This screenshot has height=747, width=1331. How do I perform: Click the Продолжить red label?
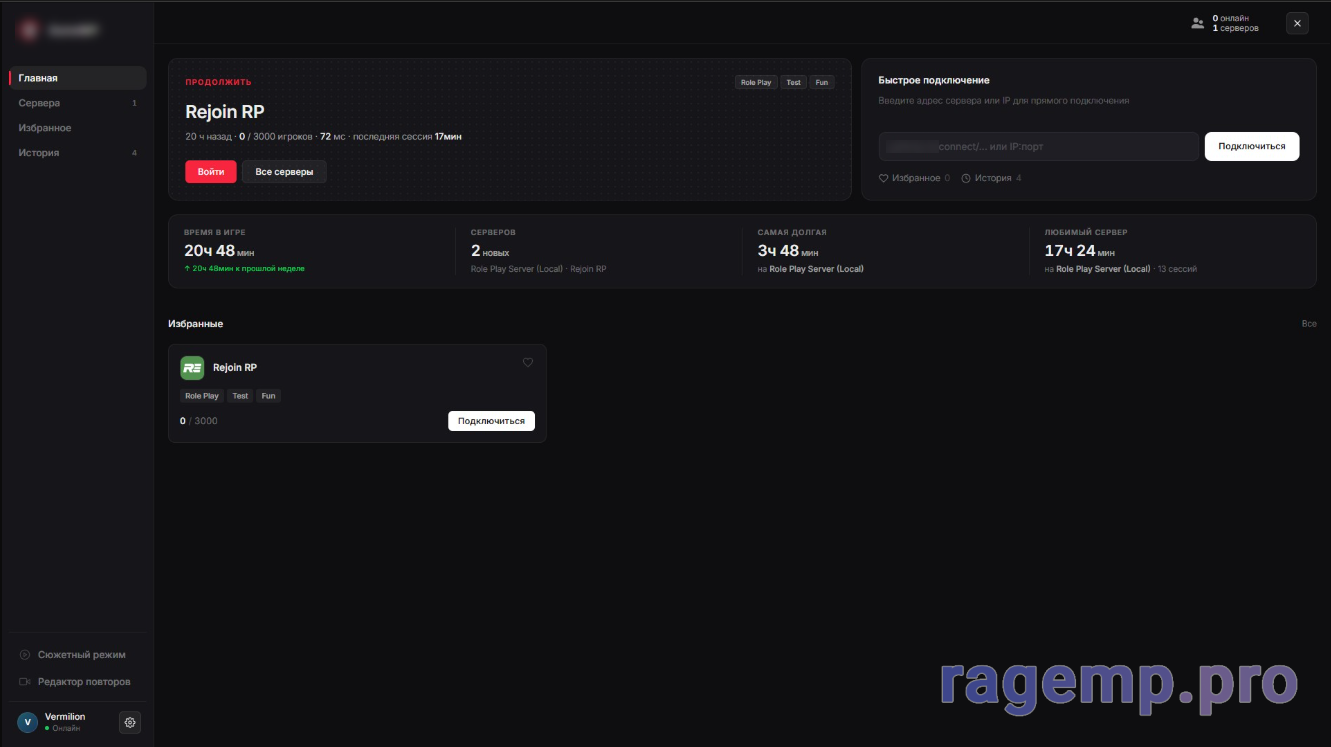(x=218, y=82)
